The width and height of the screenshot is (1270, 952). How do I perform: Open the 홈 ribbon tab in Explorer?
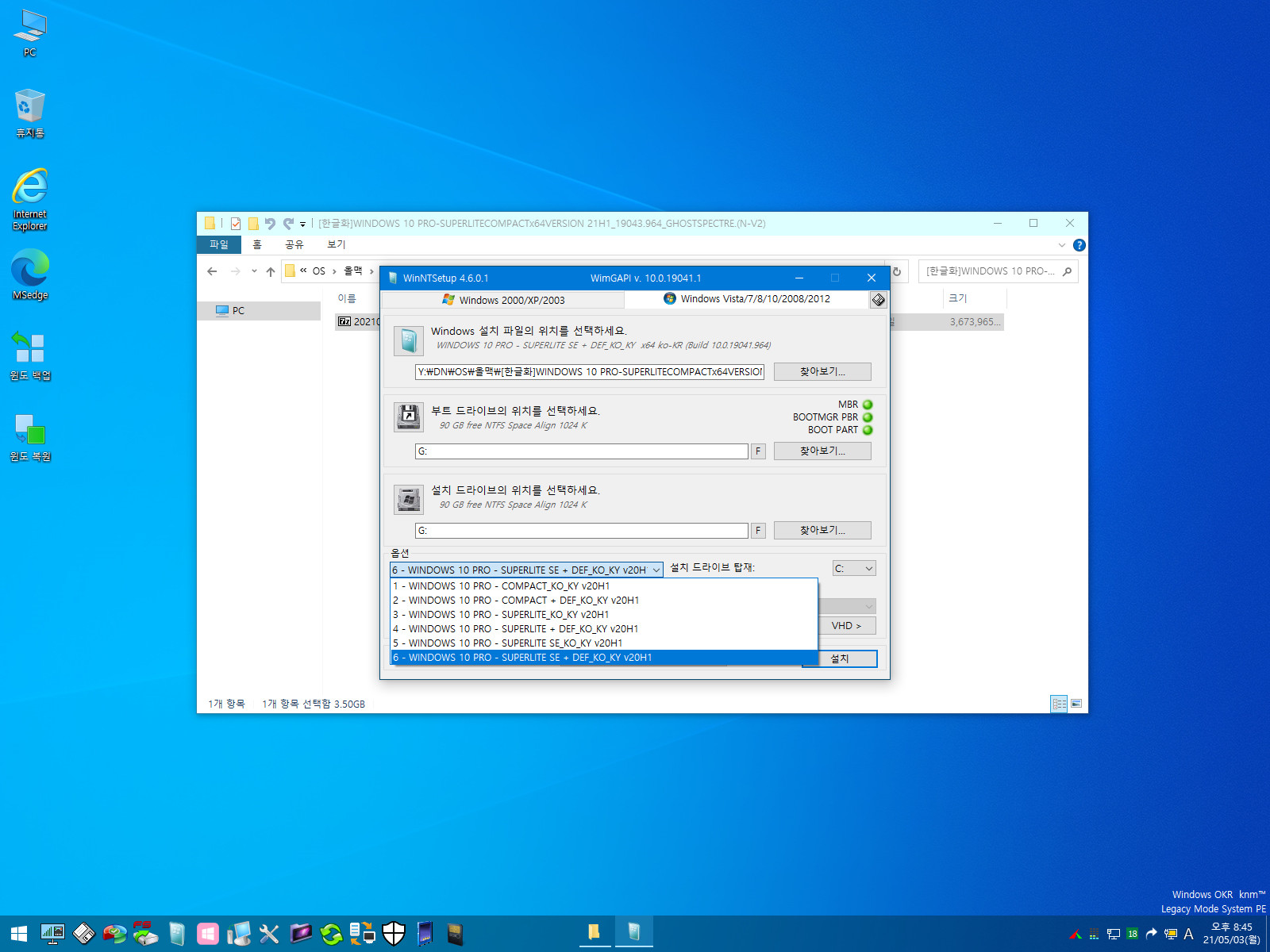coord(257,245)
